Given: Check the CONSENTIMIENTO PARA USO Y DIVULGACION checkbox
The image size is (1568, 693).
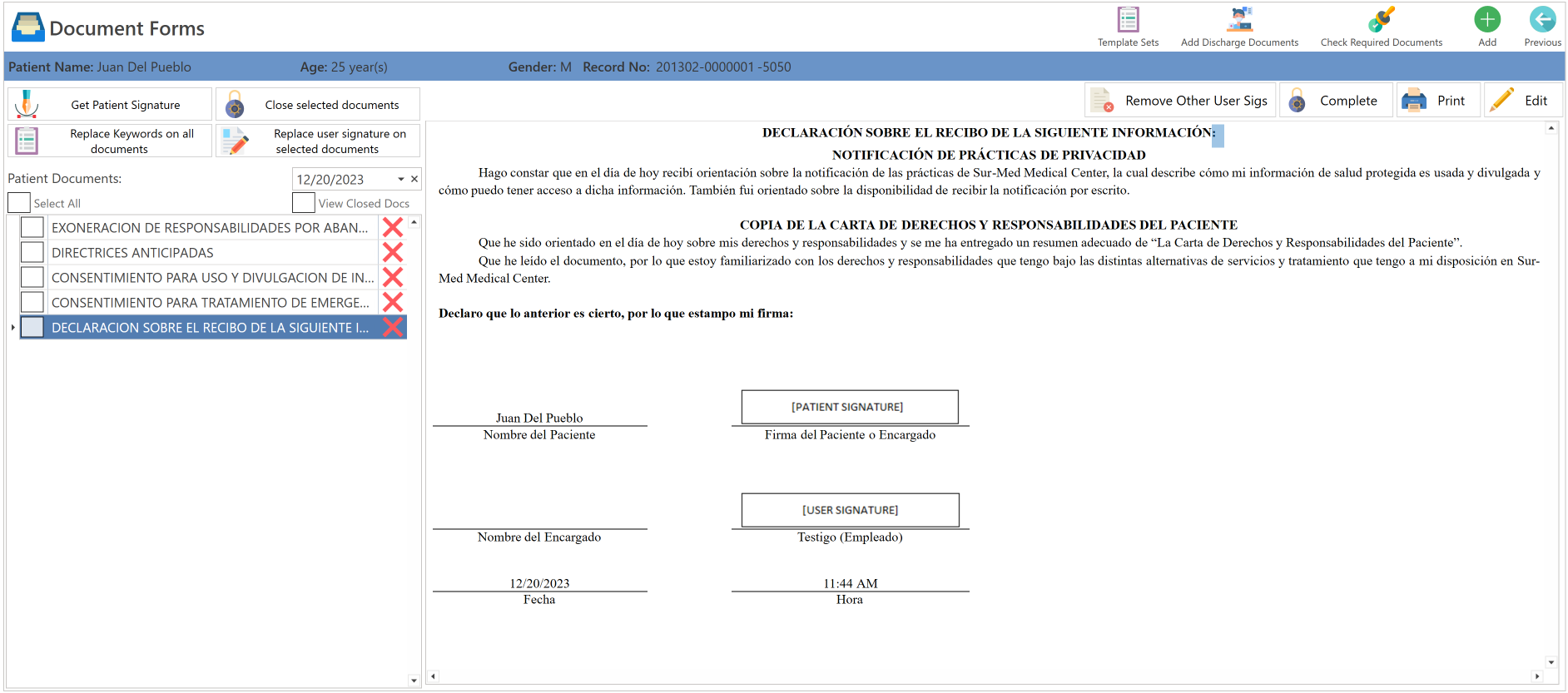Looking at the screenshot, I should pos(32,277).
